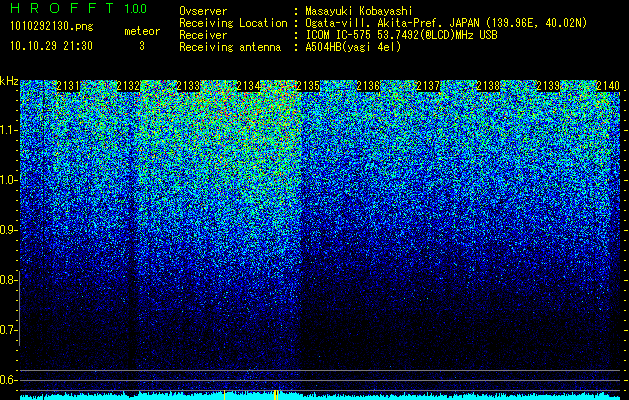Click the 2136 time label
Screen dimensions: 629x400
(x=368, y=86)
